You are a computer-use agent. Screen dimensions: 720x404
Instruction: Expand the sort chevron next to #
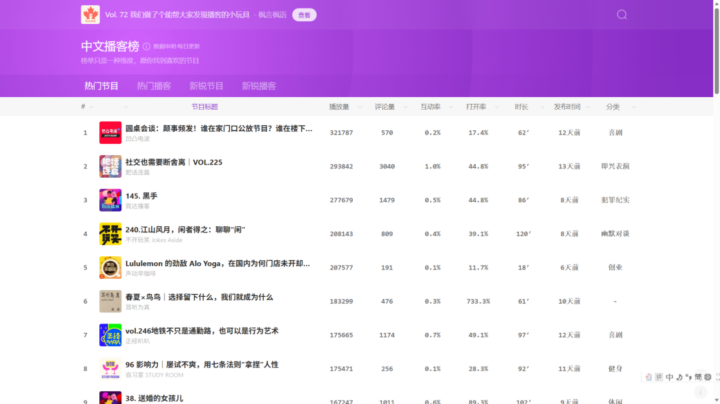pyautogui.click(x=91, y=107)
